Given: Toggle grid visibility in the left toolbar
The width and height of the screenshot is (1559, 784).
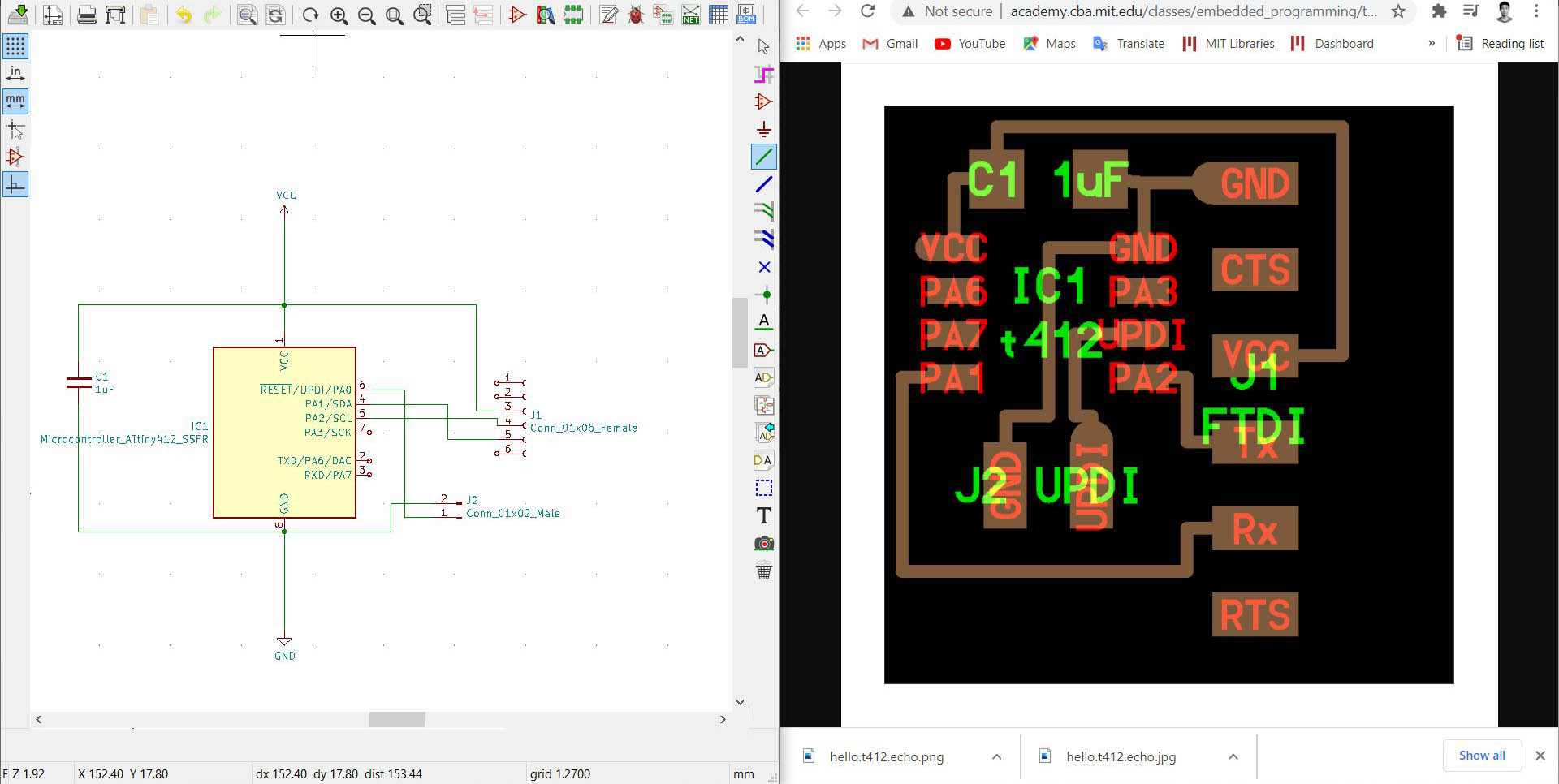Looking at the screenshot, I should click(15, 46).
